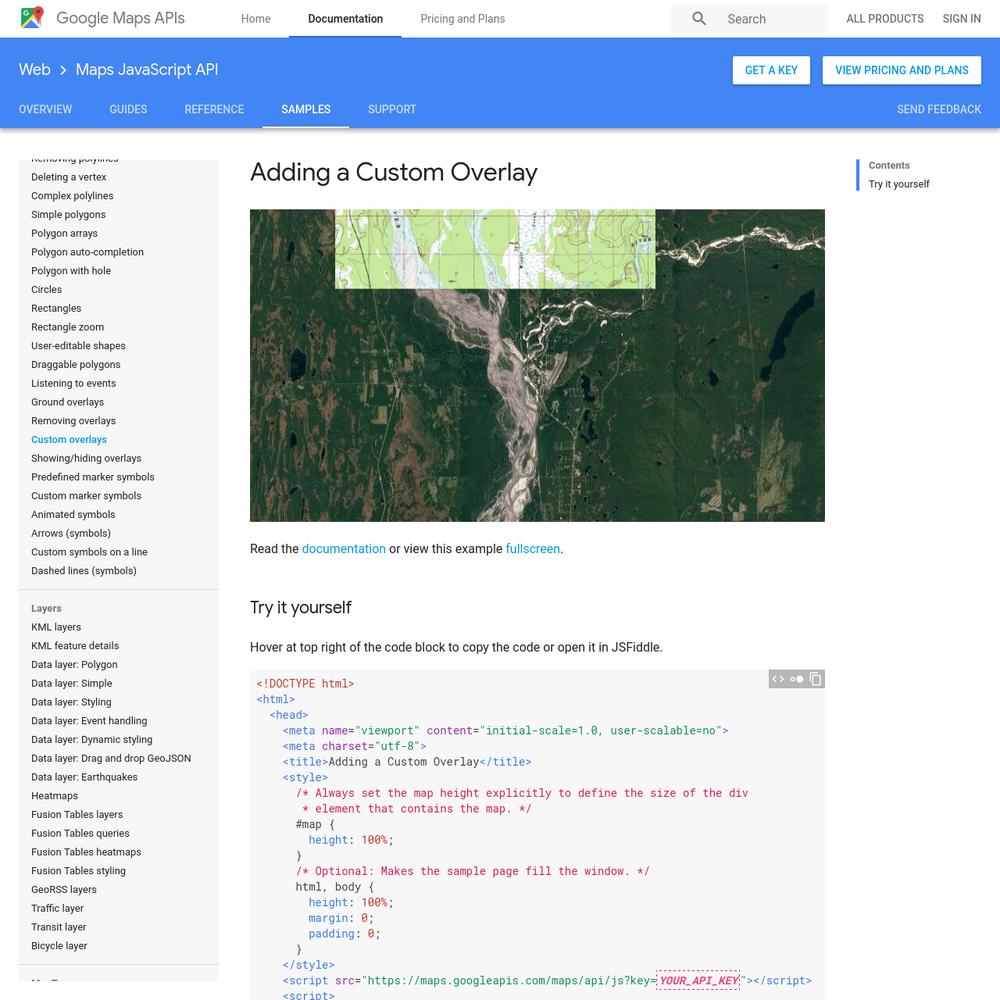Click the Maps JavaScript API breadcrumb

point(147,70)
